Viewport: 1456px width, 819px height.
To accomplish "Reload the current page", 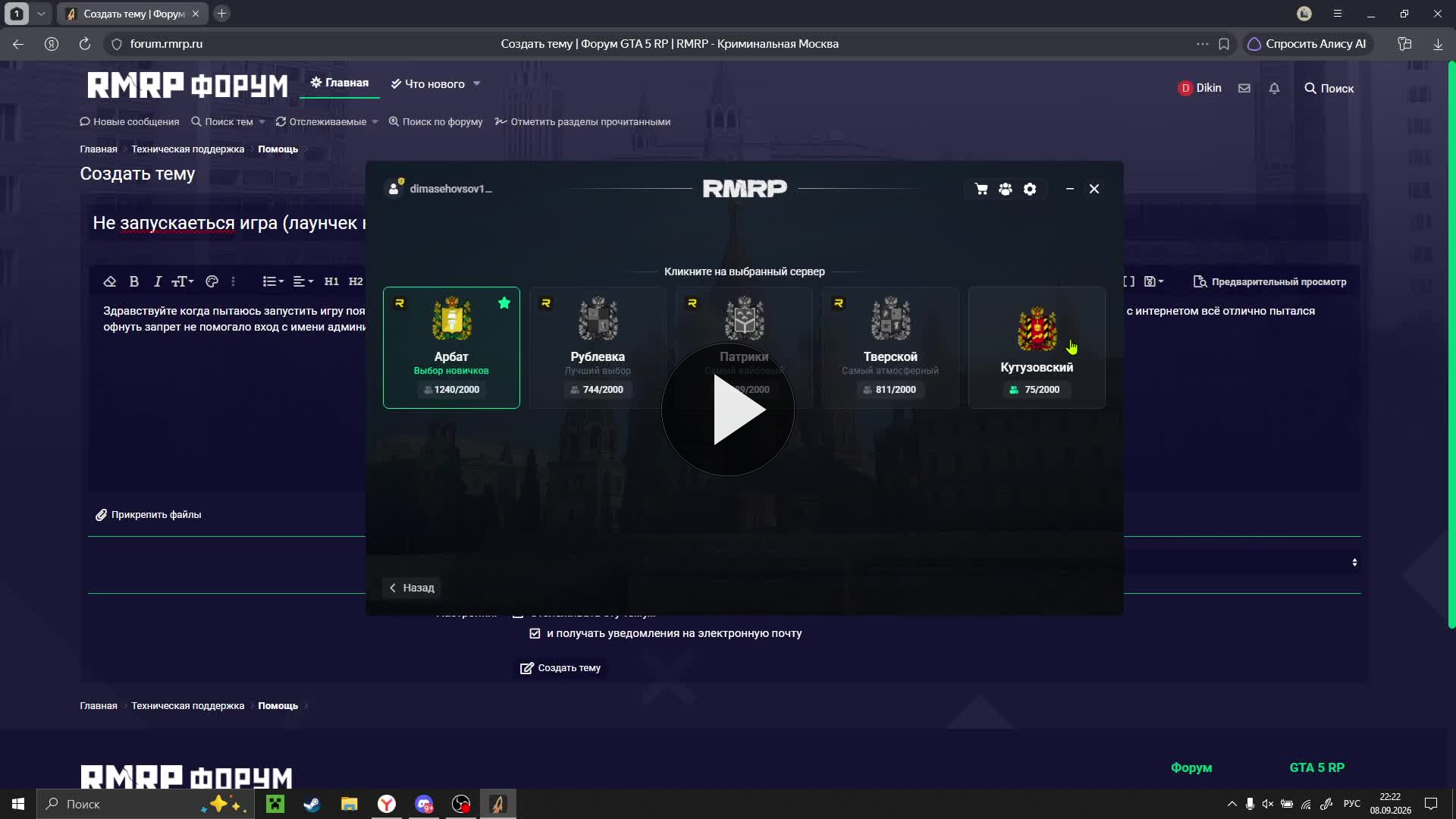I will (x=85, y=44).
